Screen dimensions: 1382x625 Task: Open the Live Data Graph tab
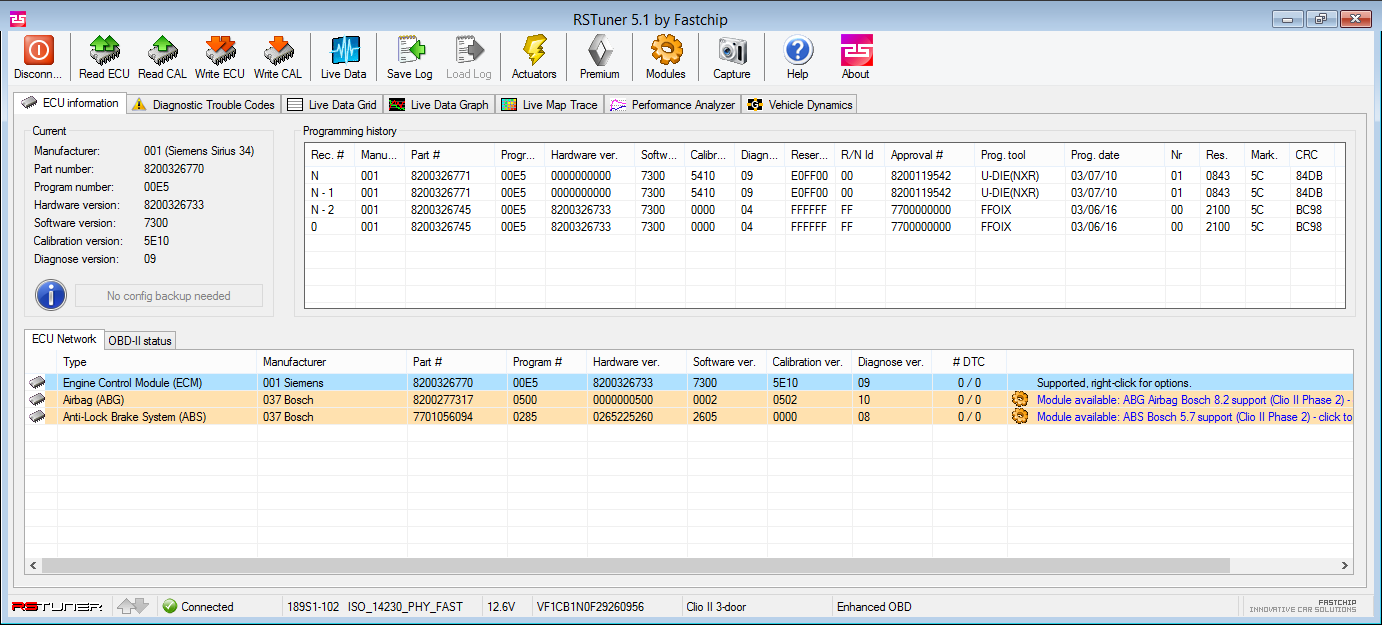pos(439,105)
